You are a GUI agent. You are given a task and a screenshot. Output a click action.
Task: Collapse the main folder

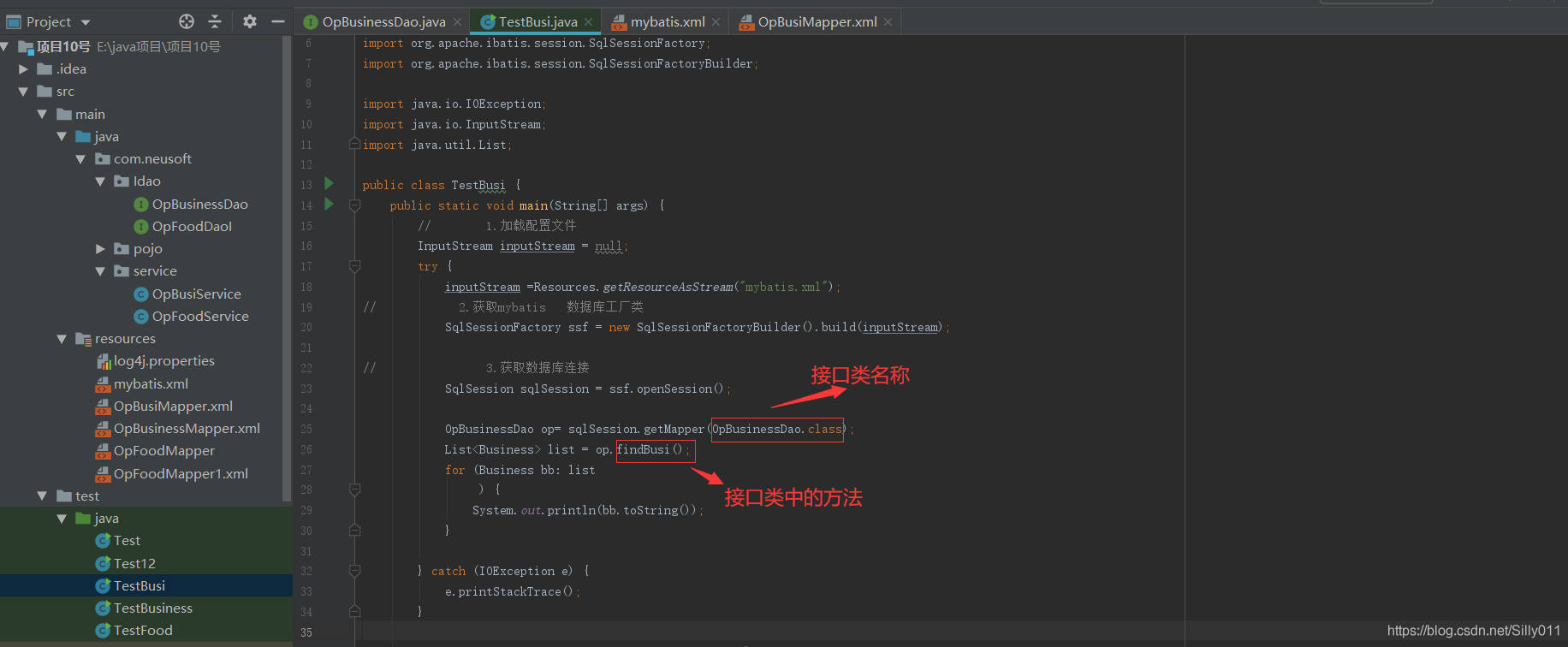pos(43,114)
